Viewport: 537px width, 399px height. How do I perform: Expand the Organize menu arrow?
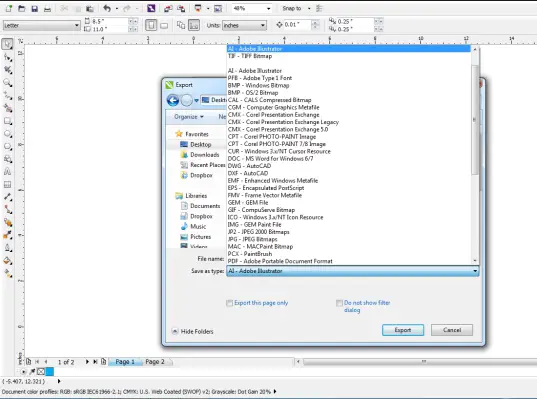tap(202, 117)
